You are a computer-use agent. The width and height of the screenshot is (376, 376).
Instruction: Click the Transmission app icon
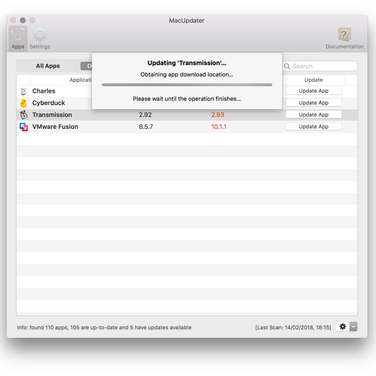23,115
